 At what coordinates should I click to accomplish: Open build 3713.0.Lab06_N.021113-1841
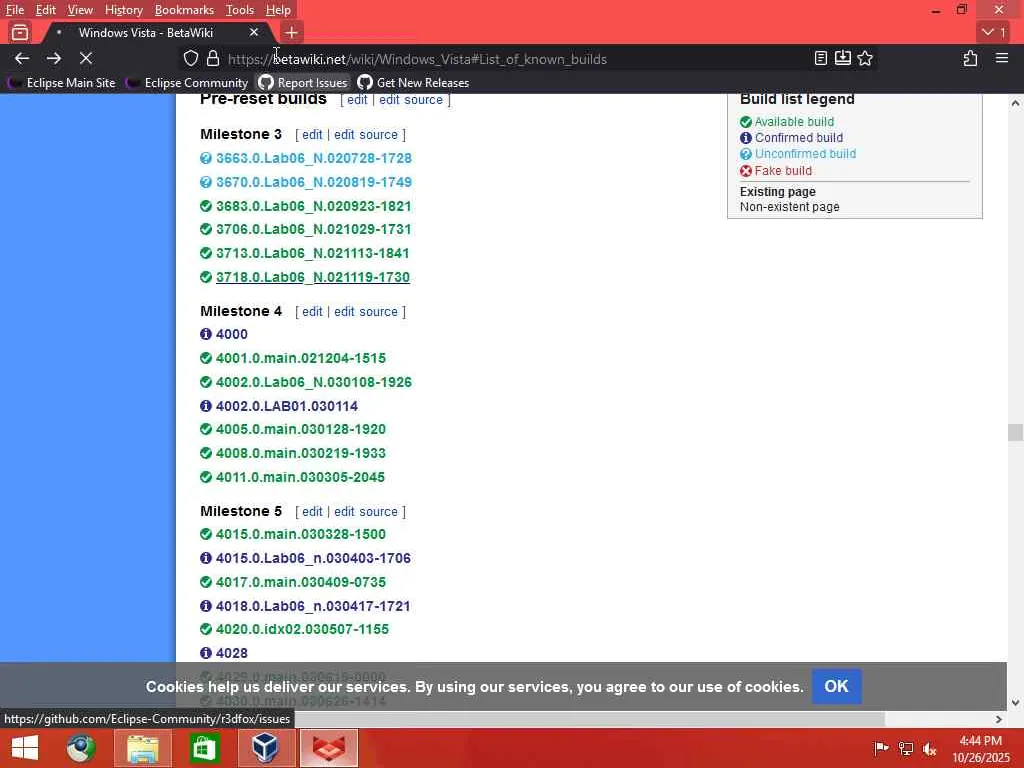pos(312,253)
